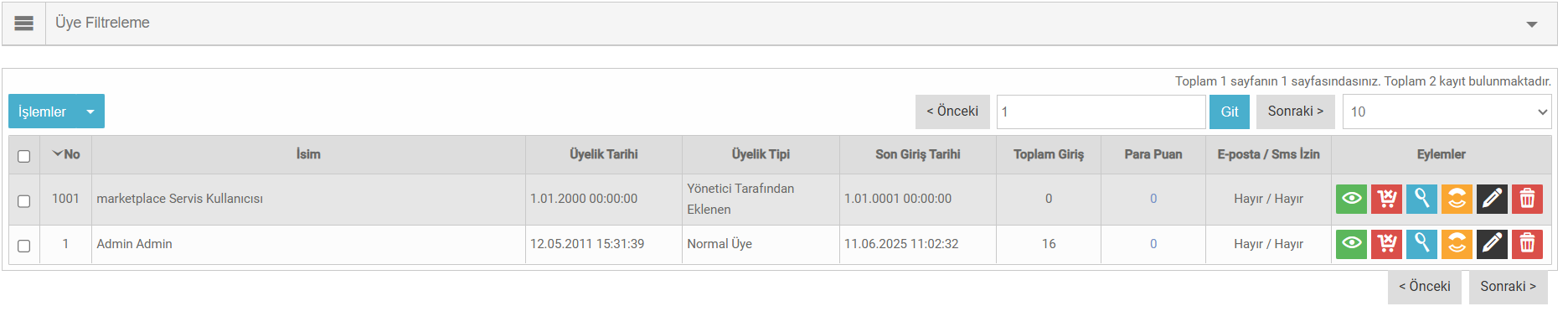This screenshot has height=327, width=1568.
Task: Click the red trash icon for Admin Admin
Action: pyautogui.click(x=1527, y=244)
